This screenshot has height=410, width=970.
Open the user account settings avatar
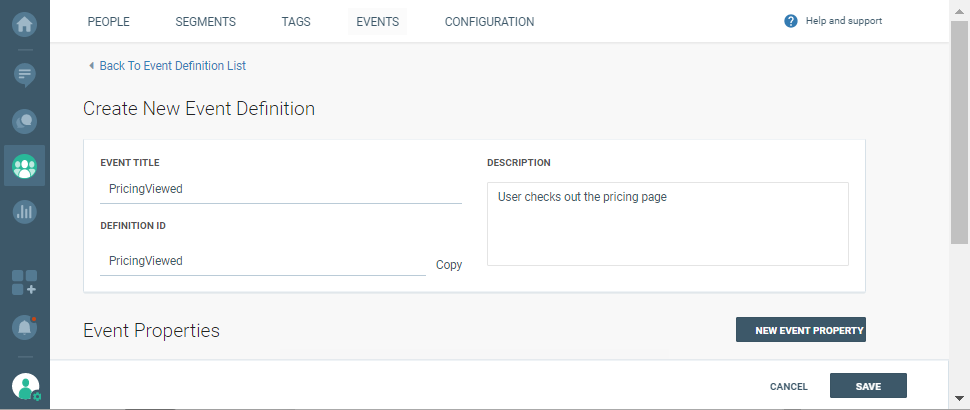[x=25, y=386]
